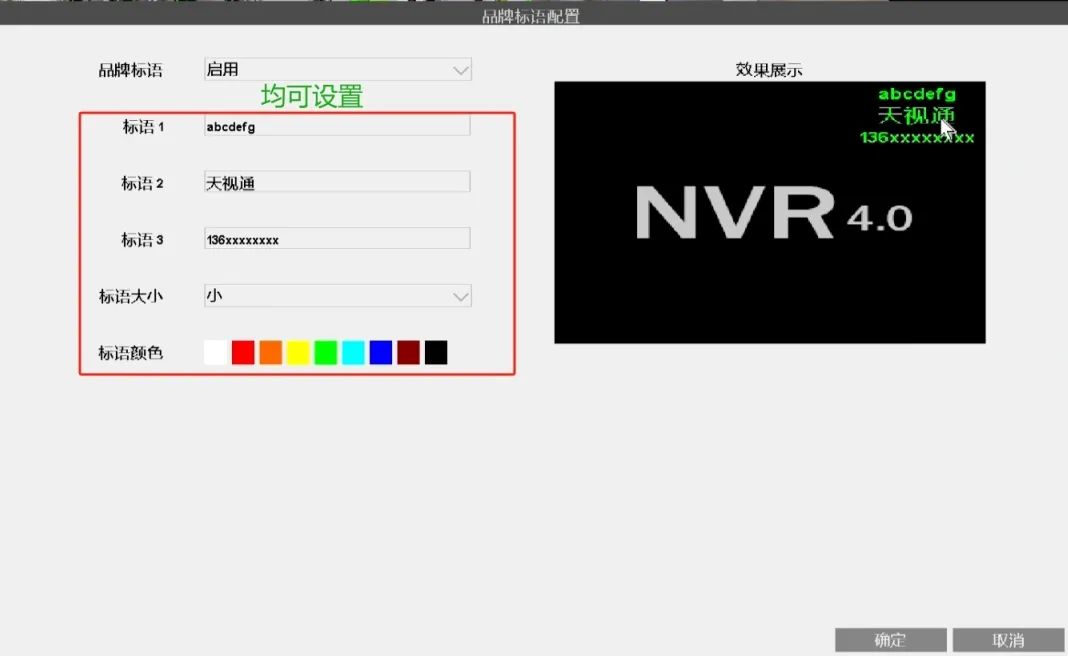Screen dimensions: 1068x656
Task: Click the 标语大小 label
Action: [x=131, y=296]
